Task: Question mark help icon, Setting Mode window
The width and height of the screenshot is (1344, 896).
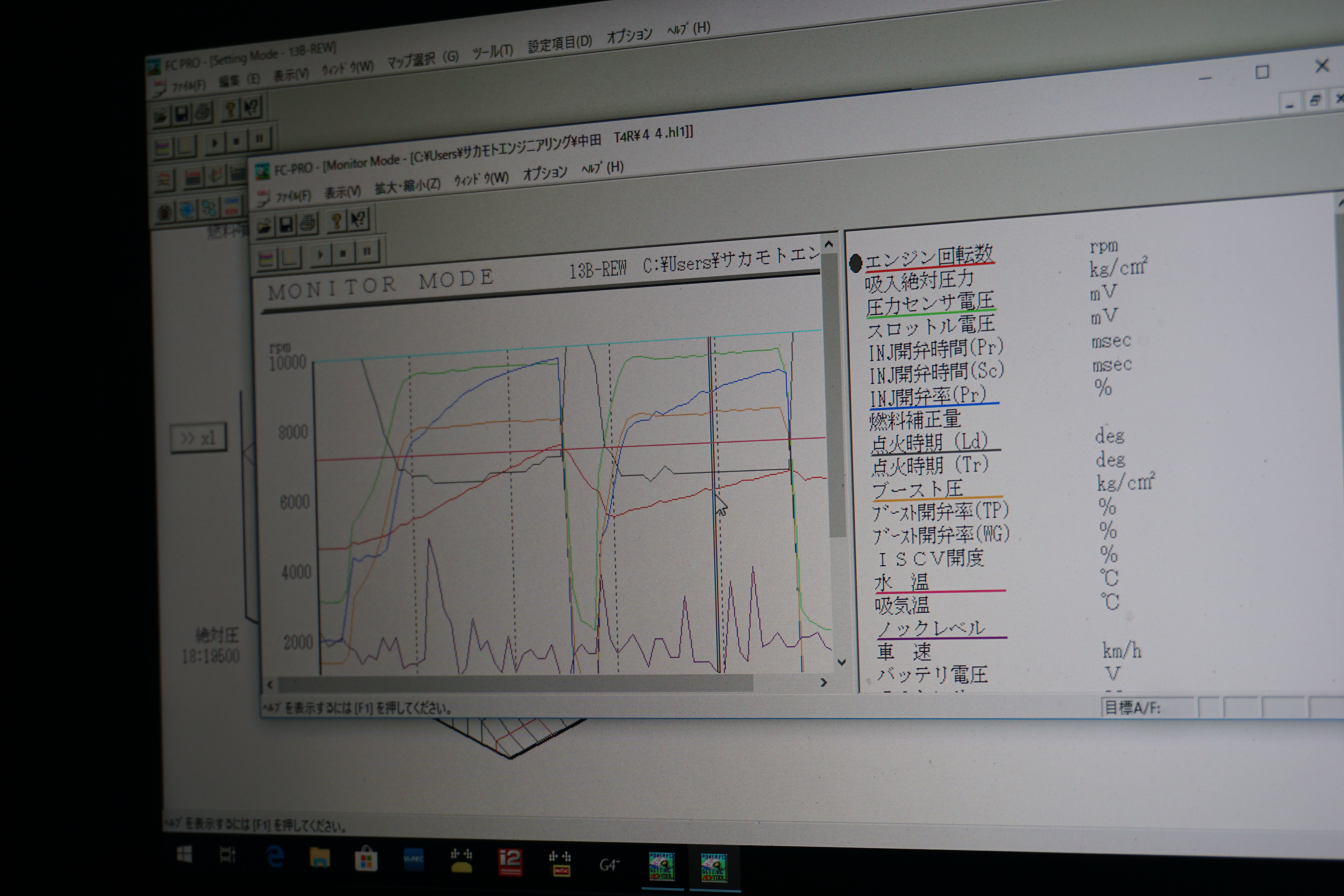Action: (230, 110)
